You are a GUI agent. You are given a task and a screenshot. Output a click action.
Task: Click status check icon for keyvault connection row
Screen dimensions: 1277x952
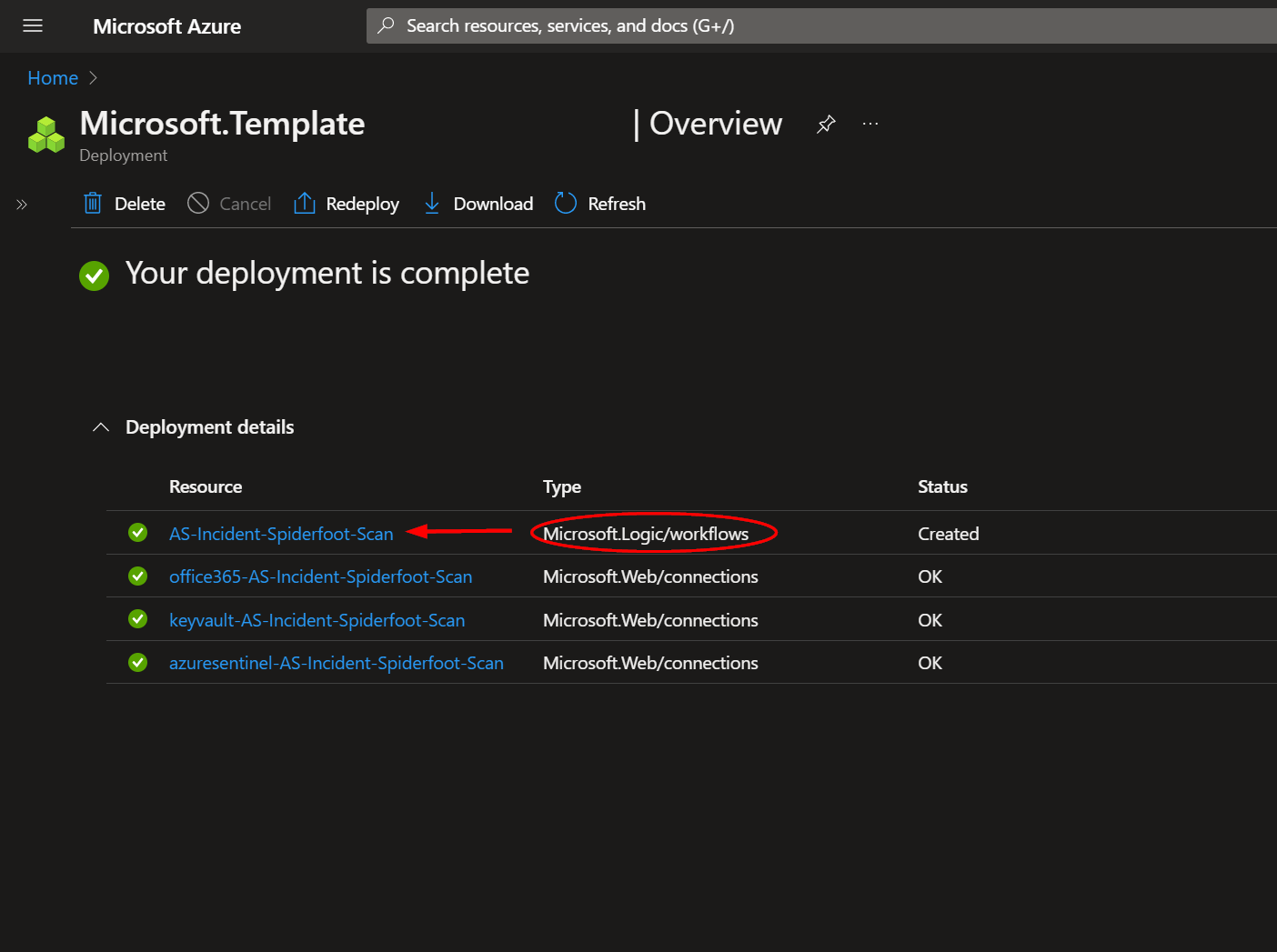pos(138,618)
